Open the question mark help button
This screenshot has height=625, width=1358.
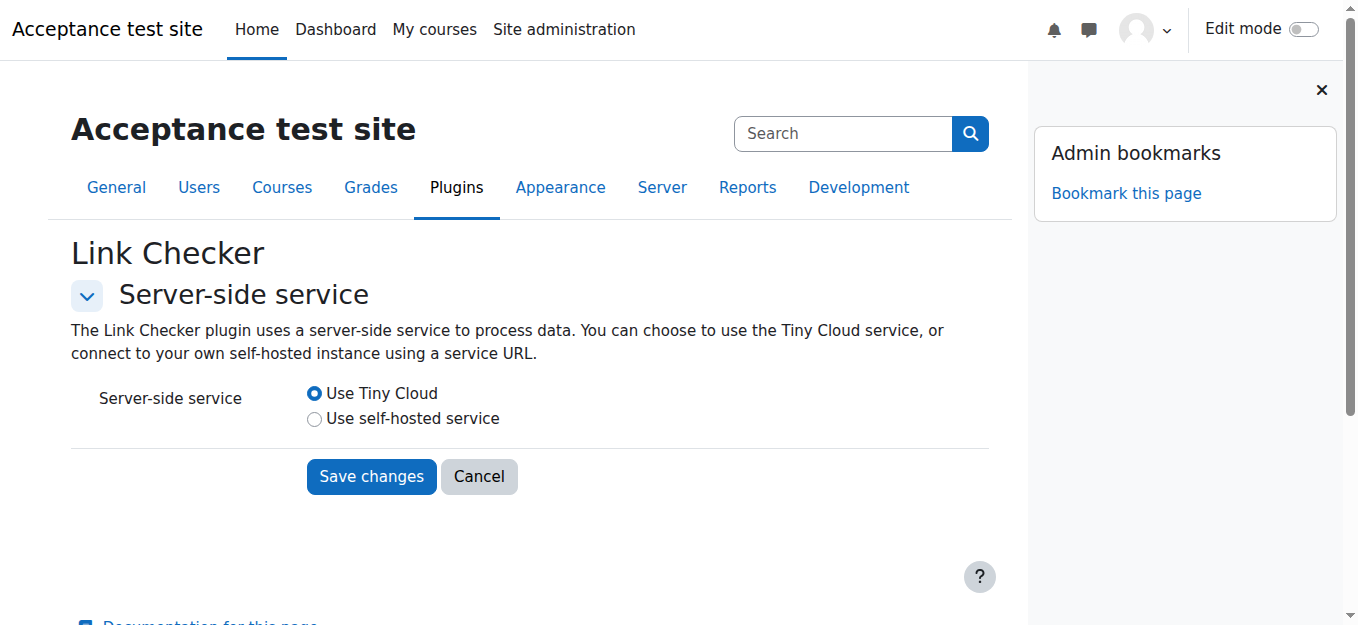pos(979,576)
